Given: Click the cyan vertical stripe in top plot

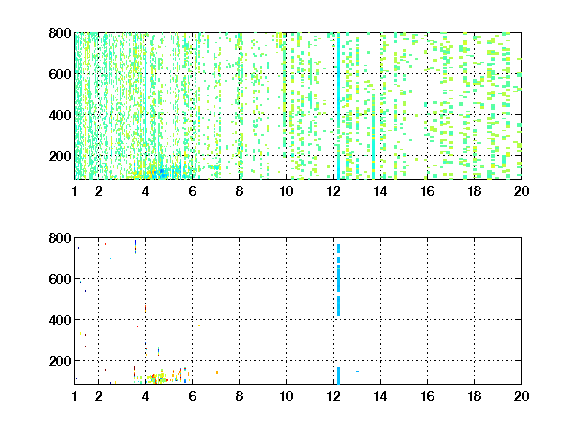Looking at the screenshot, I should click(x=338, y=107).
